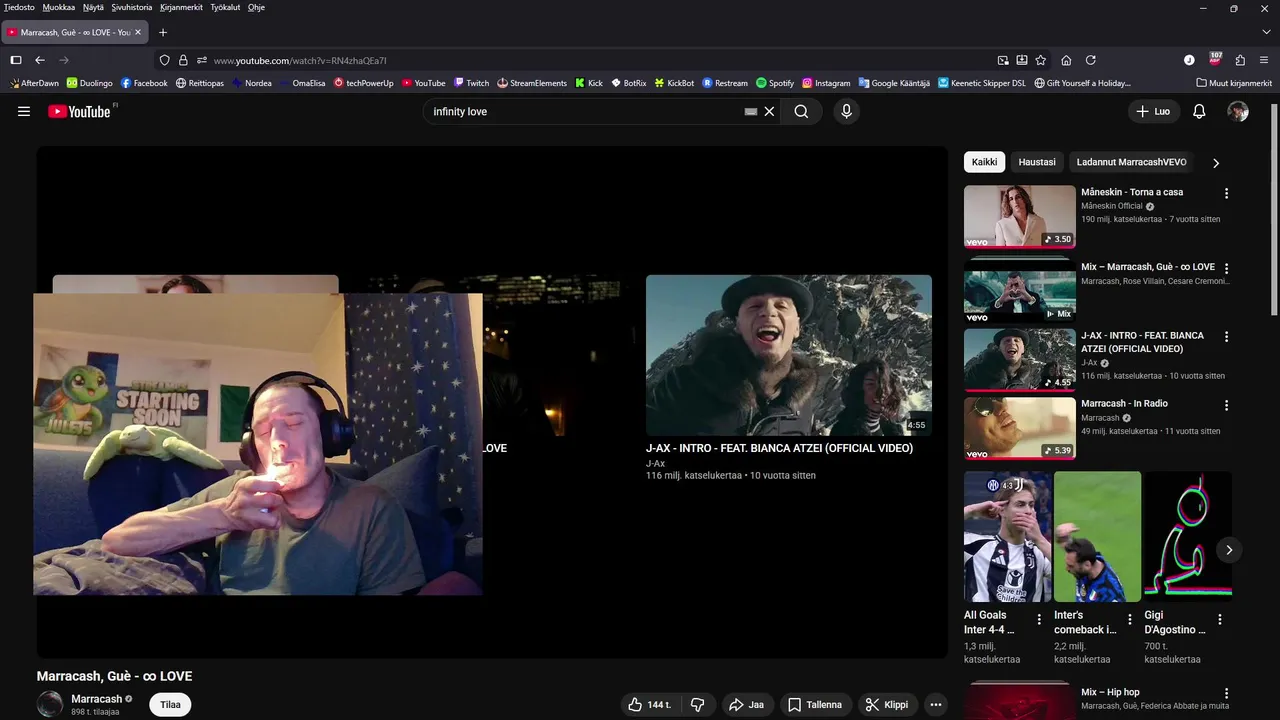Screen dimensions: 1280x720
Task: Open options menu for Marracash - In Radio
Action: tap(1226, 405)
